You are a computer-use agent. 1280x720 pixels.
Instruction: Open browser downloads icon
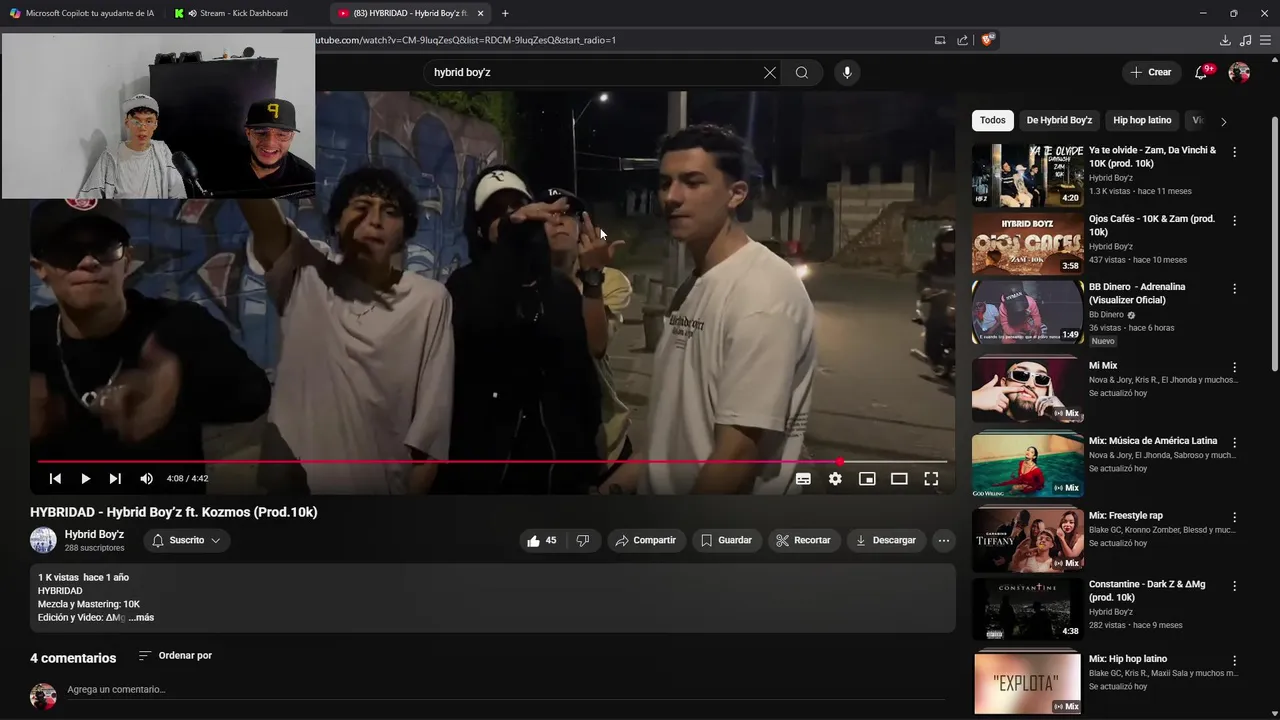[x=1225, y=40]
